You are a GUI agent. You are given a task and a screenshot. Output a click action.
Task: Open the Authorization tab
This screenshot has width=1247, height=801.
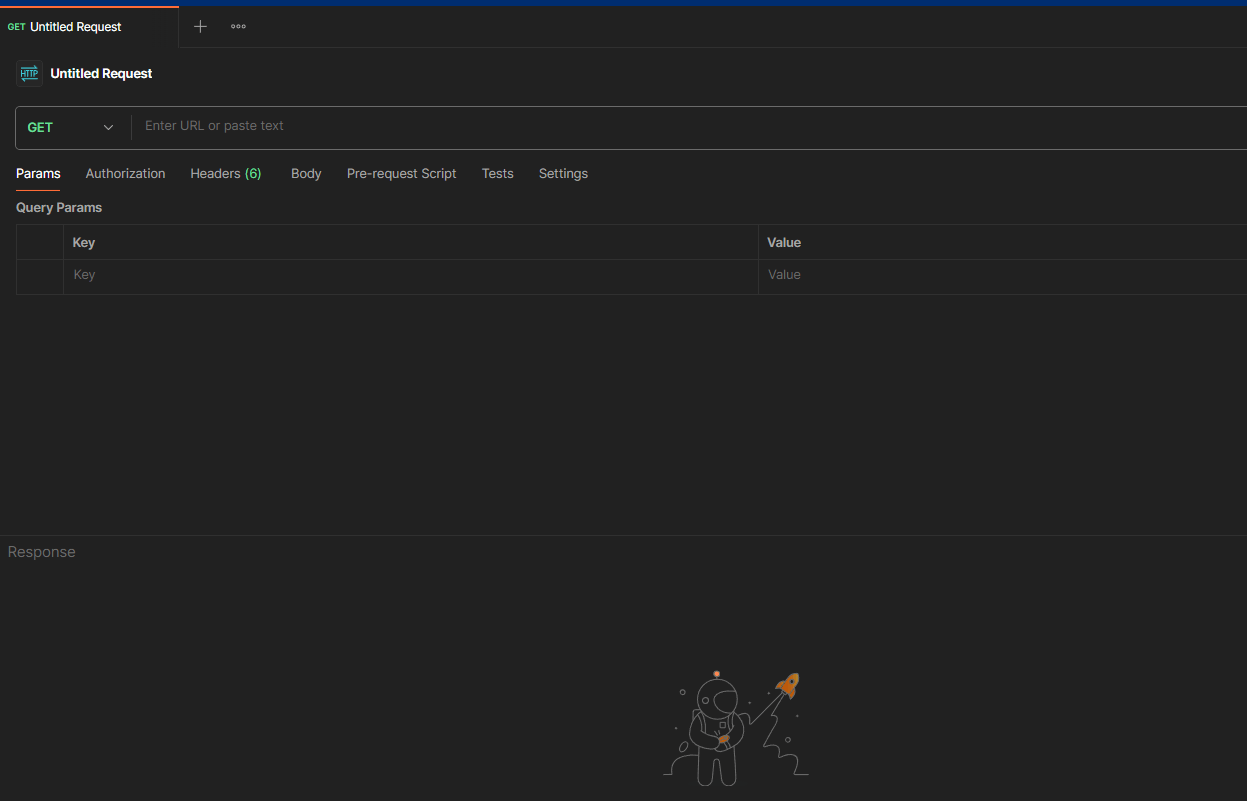click(x=125, y=173)
